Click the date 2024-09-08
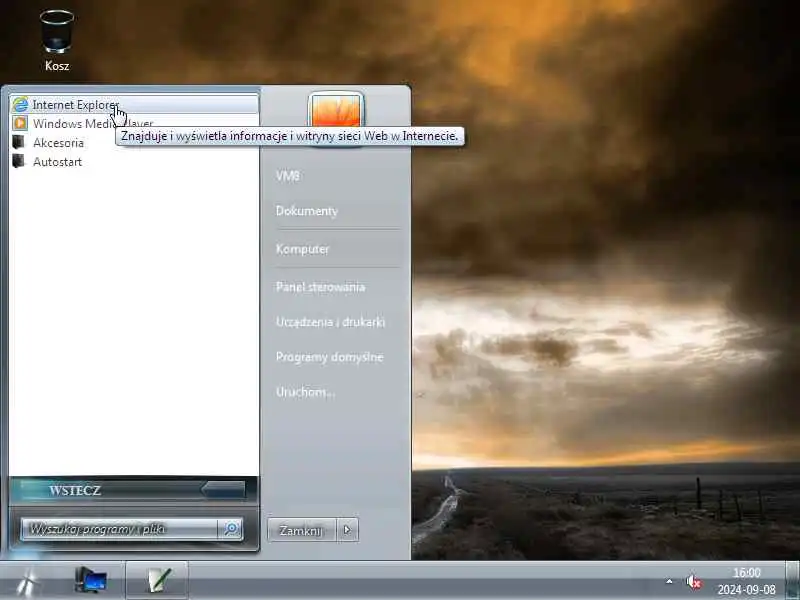 pos(746,590)
